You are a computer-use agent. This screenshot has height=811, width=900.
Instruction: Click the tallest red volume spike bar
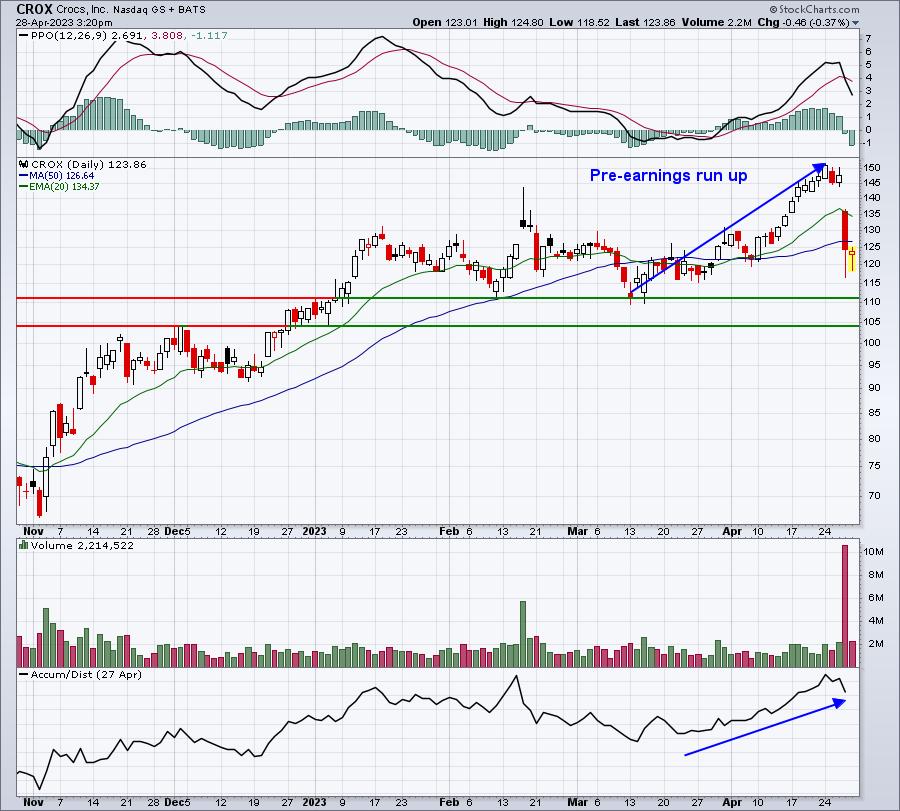844,606
